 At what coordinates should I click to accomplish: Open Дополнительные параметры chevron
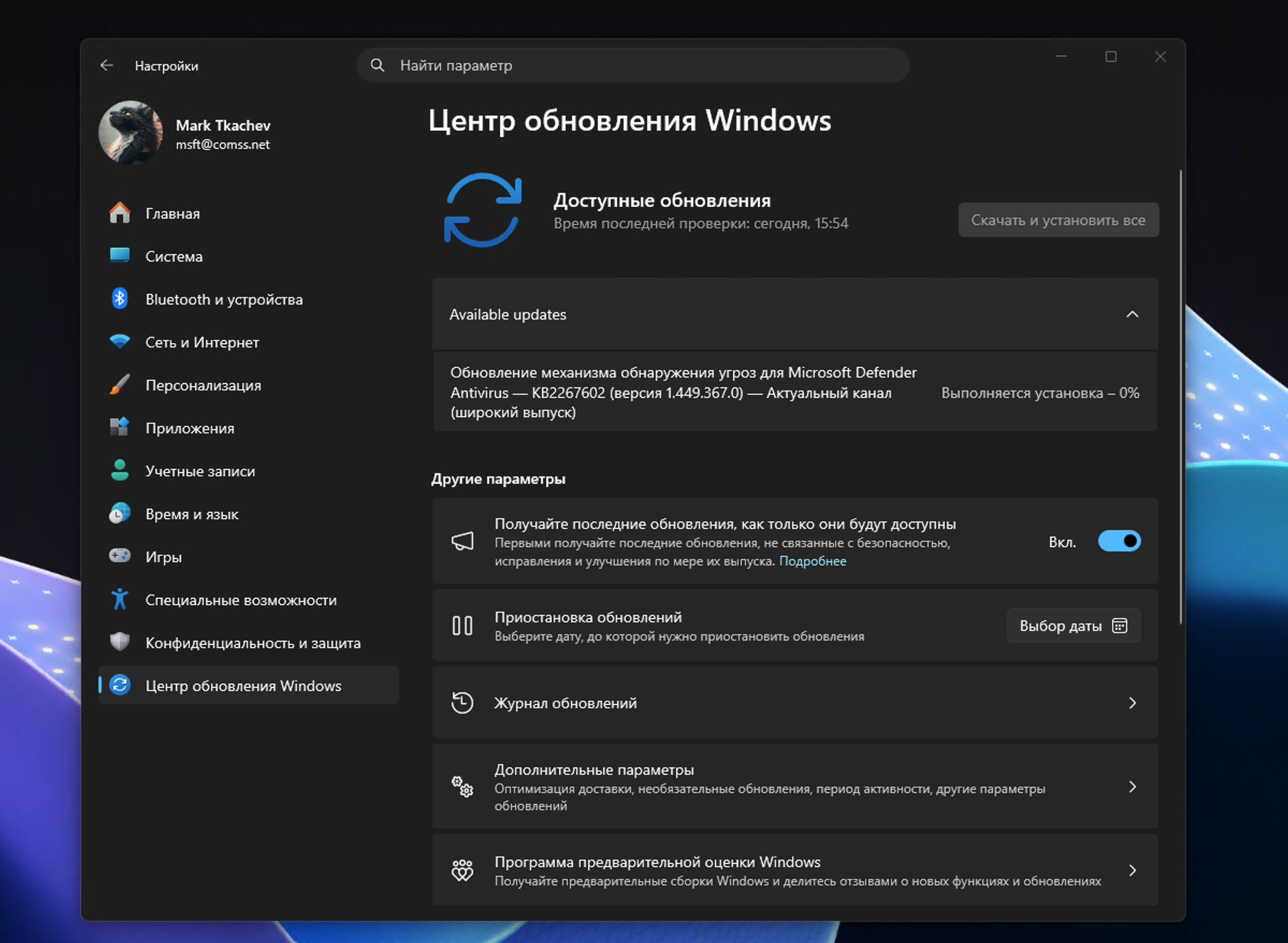pyautogui.click(x=1132, y=787)
